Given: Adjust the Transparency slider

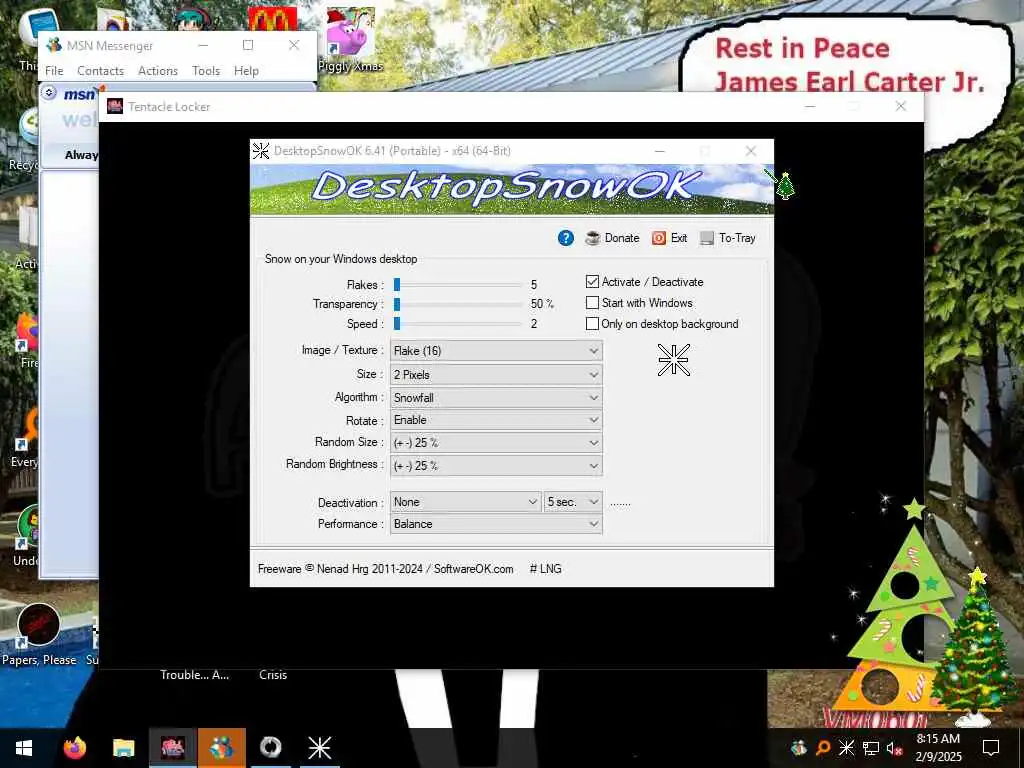Looking at the screenshot, I should [457, 304].
